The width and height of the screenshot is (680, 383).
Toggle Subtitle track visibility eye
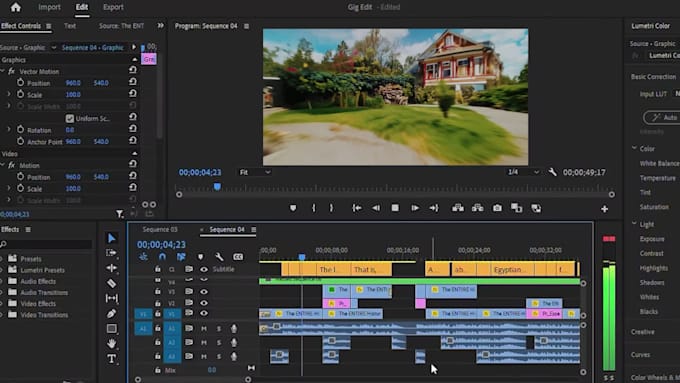pos(203,269)
